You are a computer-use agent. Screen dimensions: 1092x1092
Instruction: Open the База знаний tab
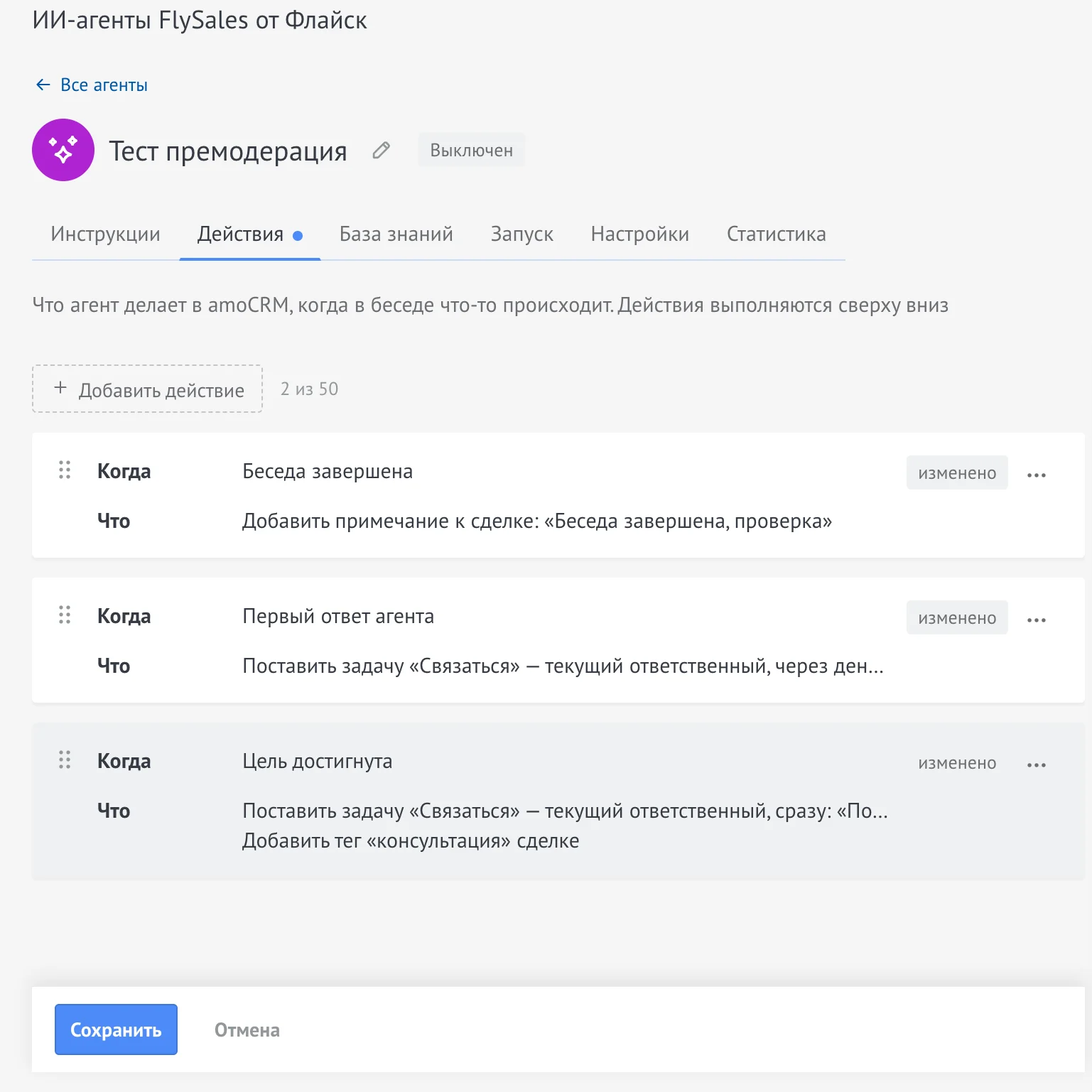coord(396,234)
